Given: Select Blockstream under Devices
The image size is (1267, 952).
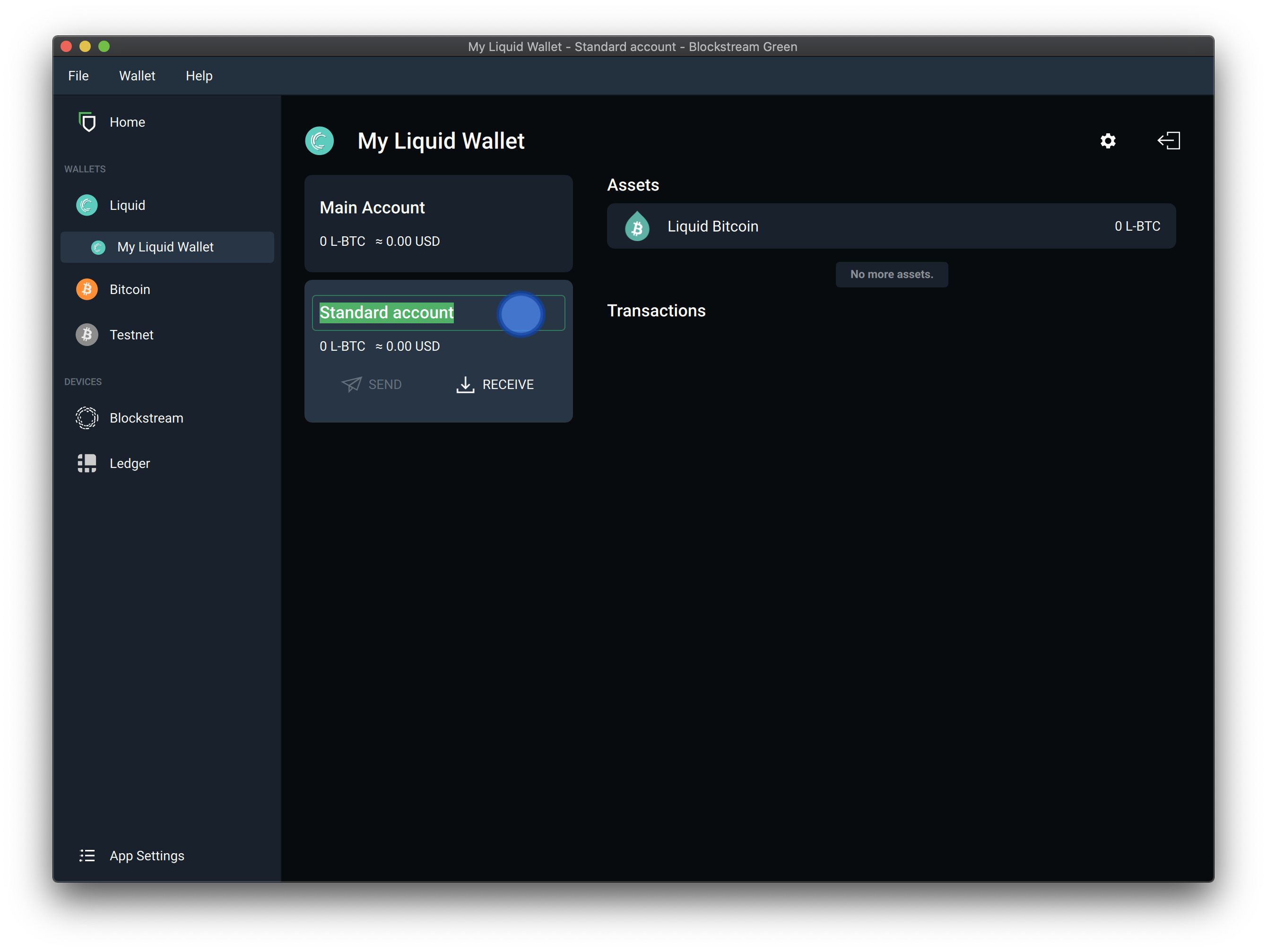Looking at the screenshot, I should [167, 418].
